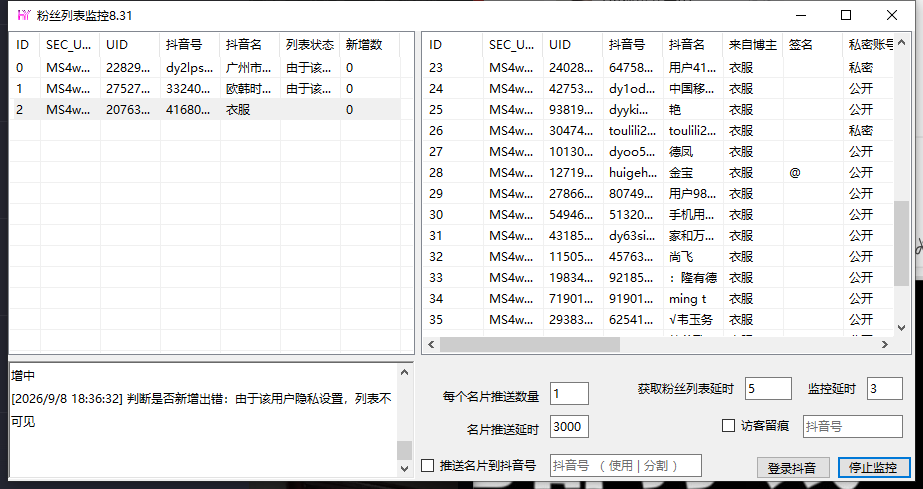Select right row 25 named 艳

point(659,110)
